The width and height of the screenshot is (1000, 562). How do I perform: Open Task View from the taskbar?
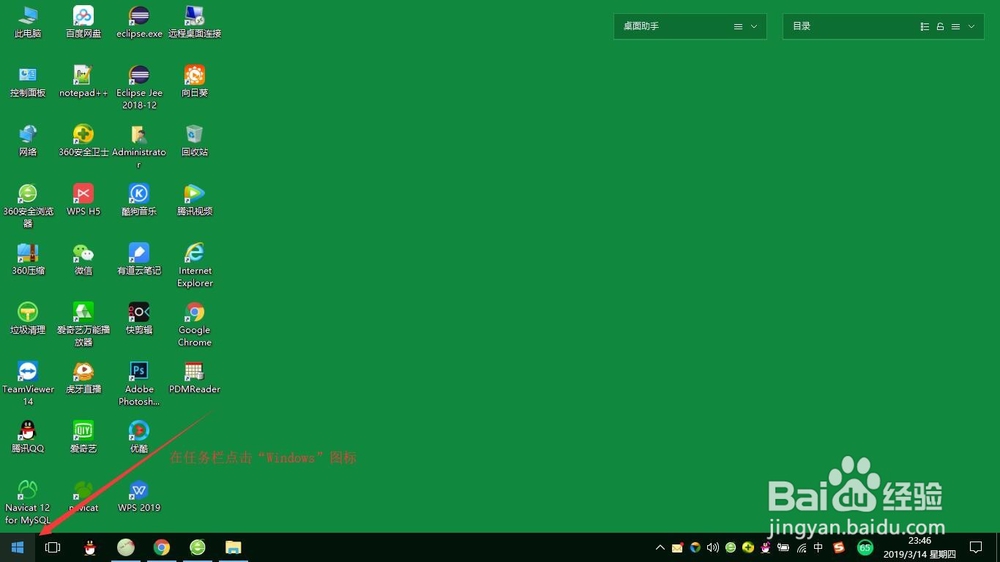coord(52,547)
